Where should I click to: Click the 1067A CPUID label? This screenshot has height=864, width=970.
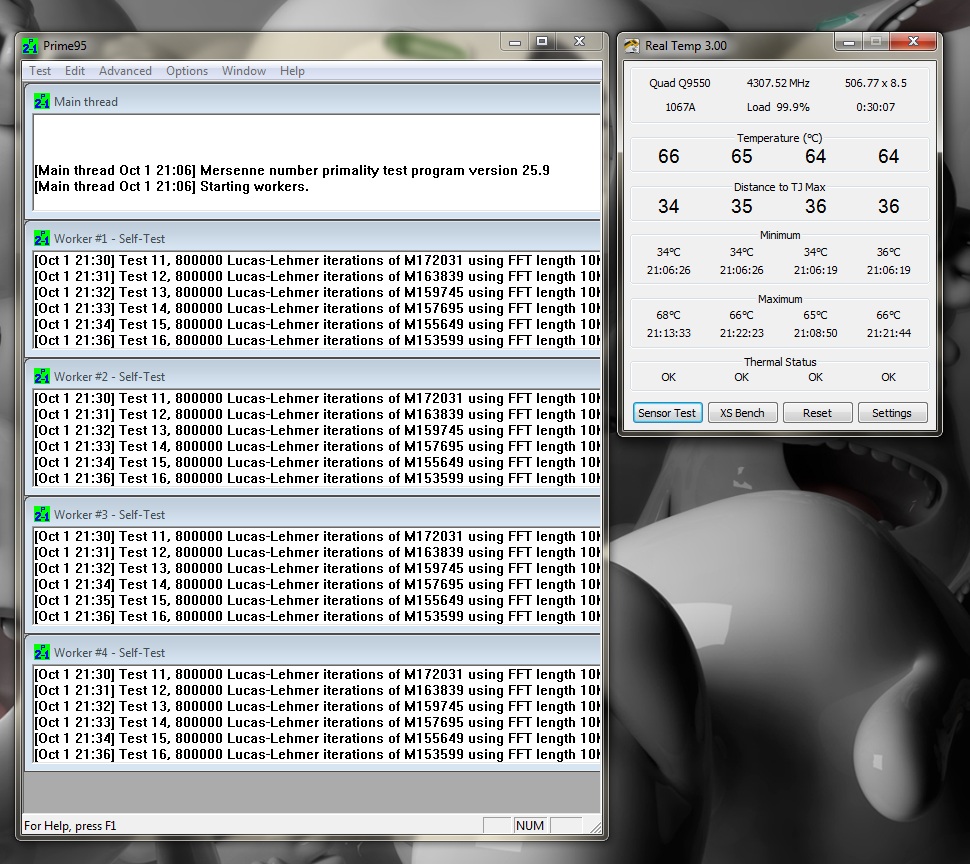click(680, 107)
